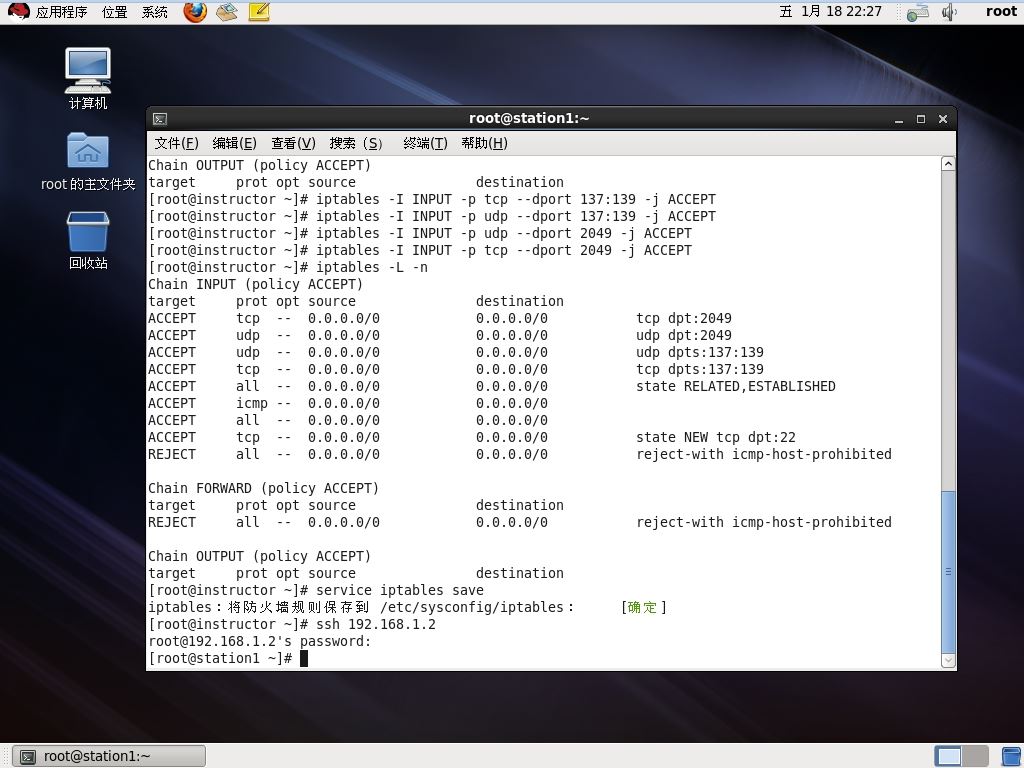Viewport: 1024px width, 768px height.
Task: Click the icmp protocol entry in the INPUT chain
Action: point(251,404)
